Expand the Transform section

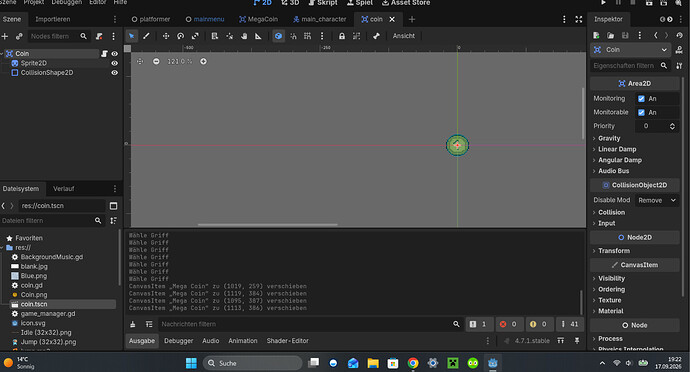point(614,251)
